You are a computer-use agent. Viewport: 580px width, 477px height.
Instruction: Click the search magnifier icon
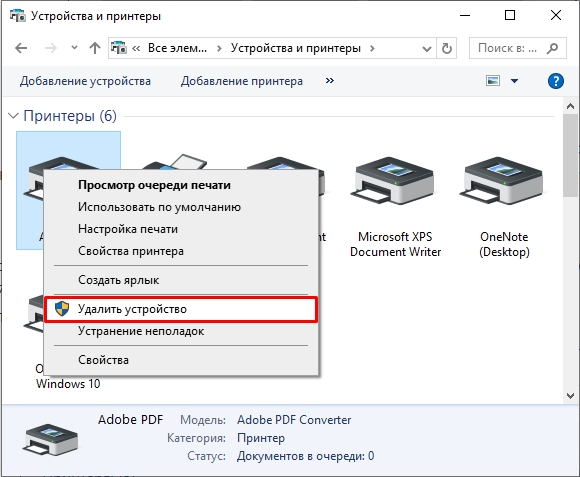click(553, 48)
